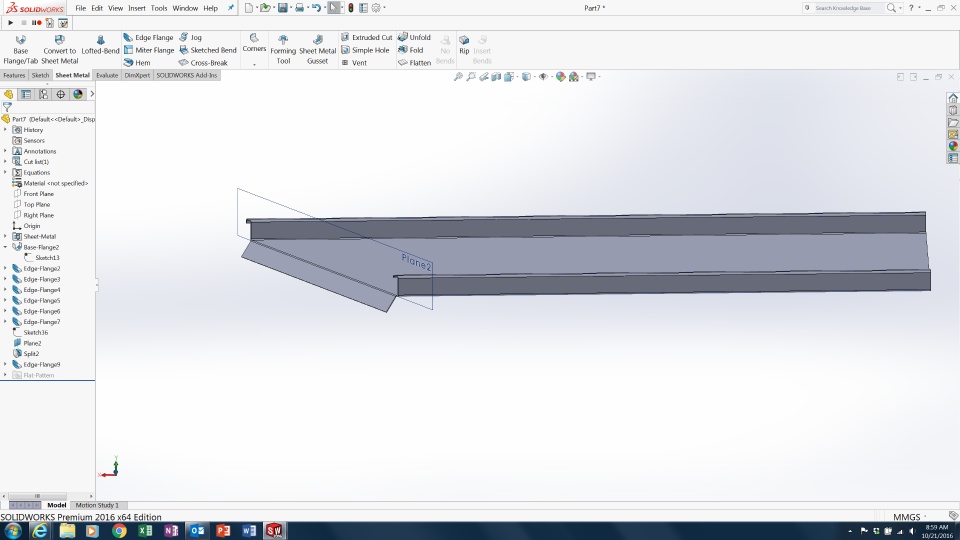
Task: Open the File menu
Action: 80,8
